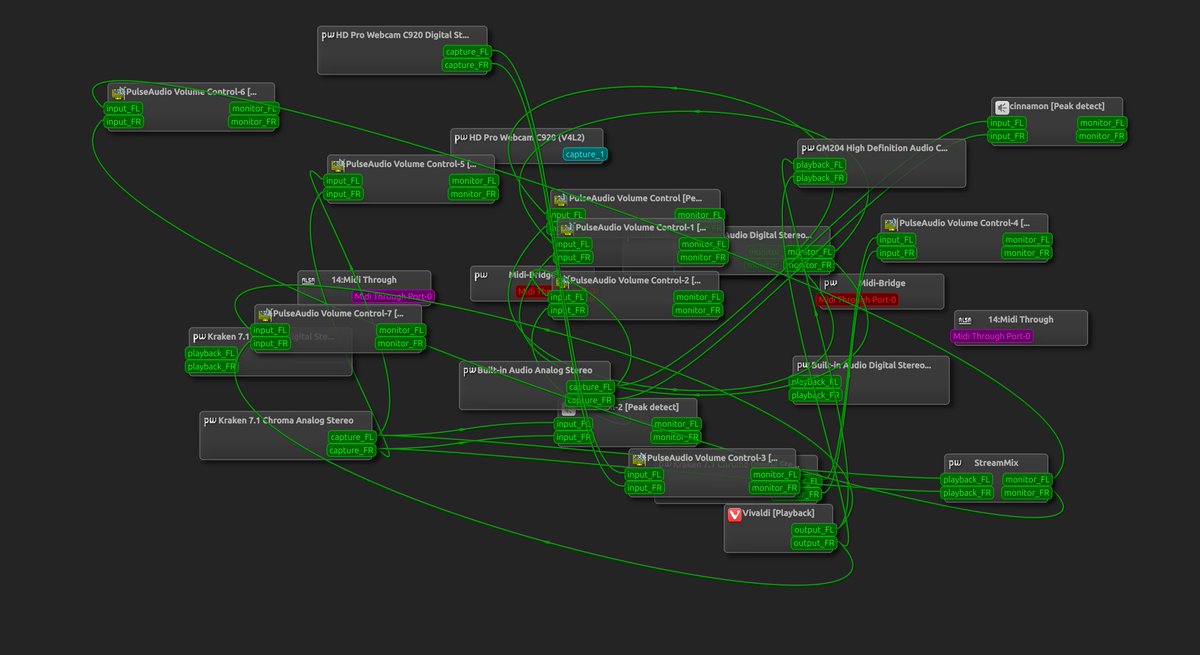The image size is (1200, 655).
Task: Select playback_FL port on GM204 High Definition Audio
Action: (x=820, y=165)
